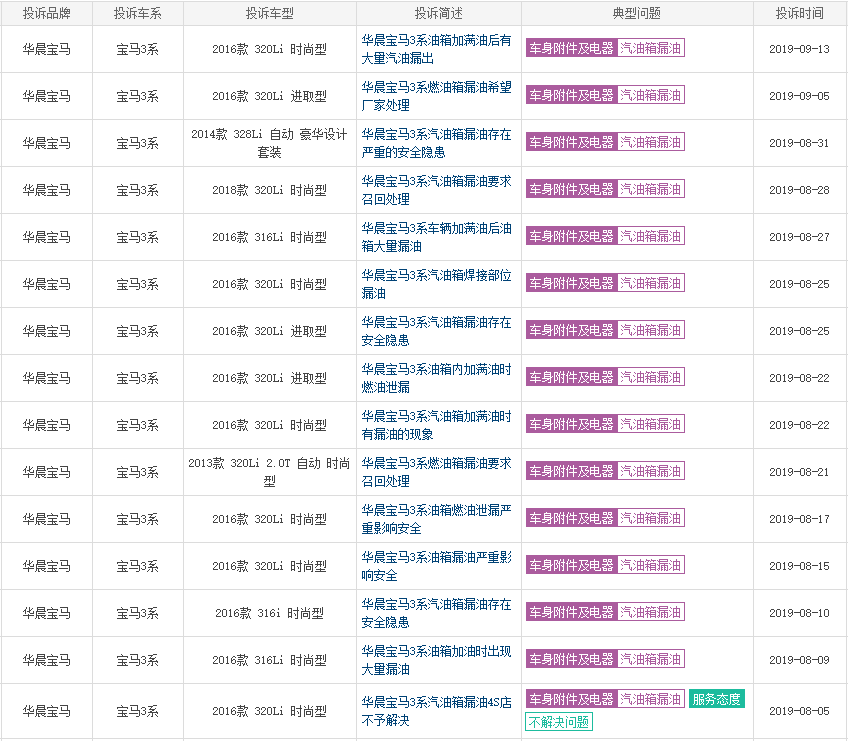Open the 油箱燃油泄漏严重影响安全 complaint
Screen dimensions: 848x741
click(x=436, y=519)
